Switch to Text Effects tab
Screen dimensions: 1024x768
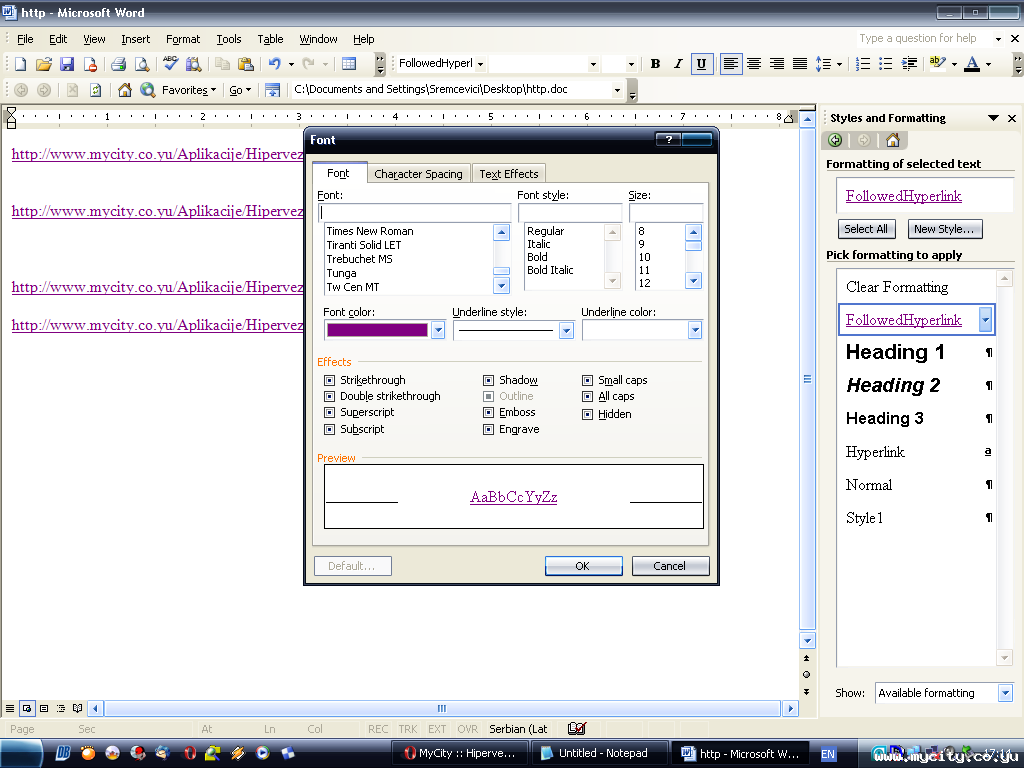click(x=509, y=174)
